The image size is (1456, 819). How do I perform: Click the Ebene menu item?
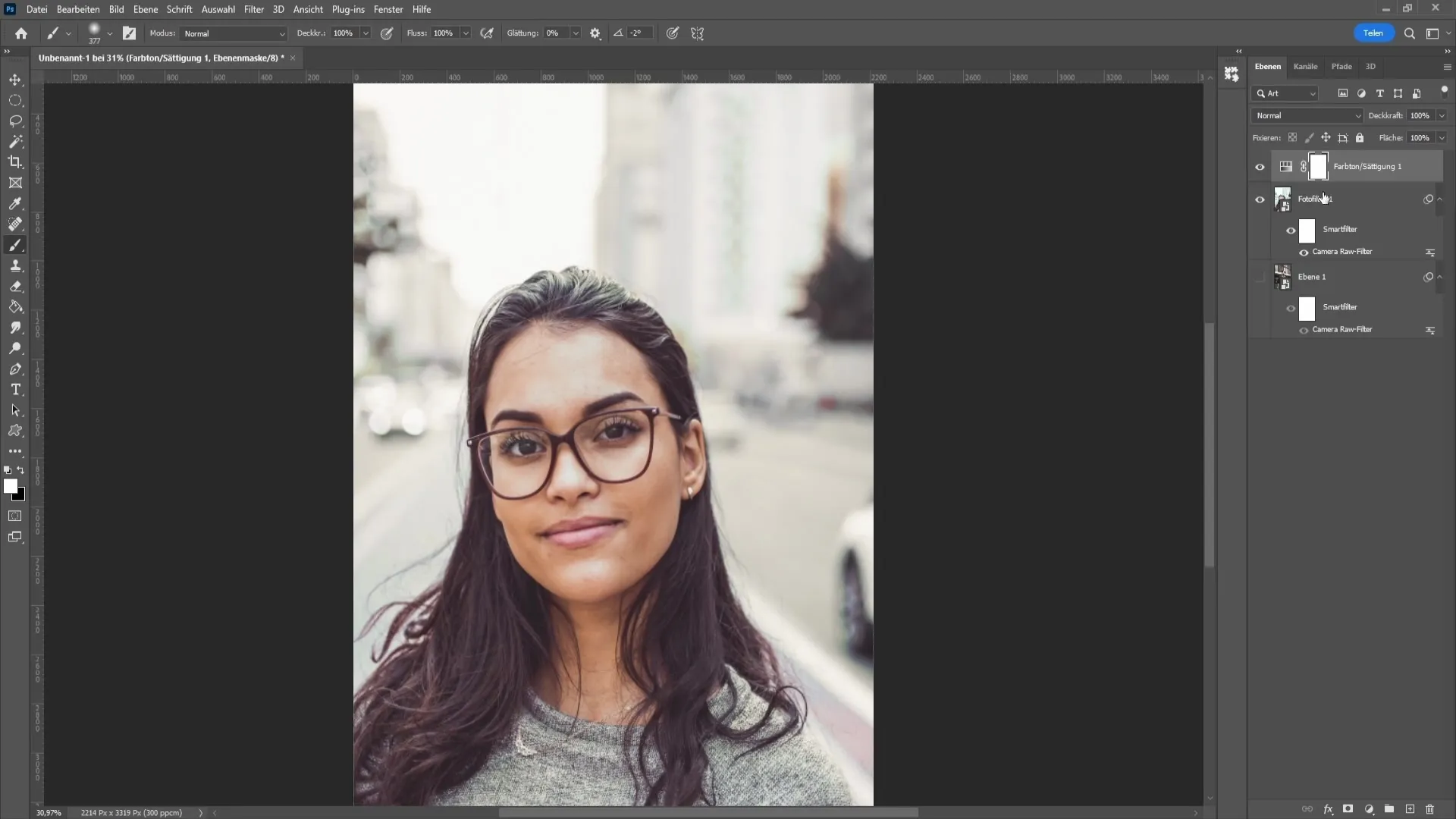click(x=145, y=9)
